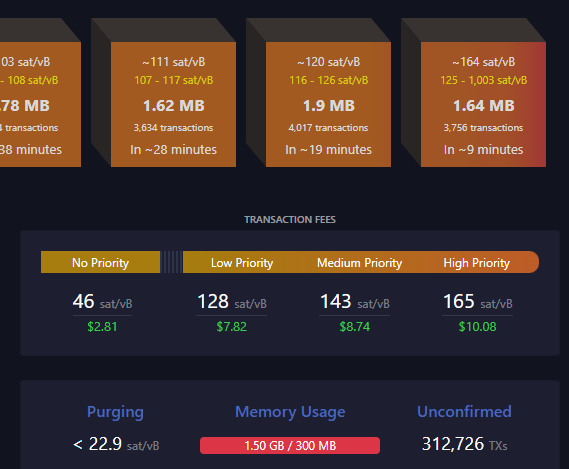Open the ~164 sat/vB mempool block
569x469 pixels.
[483, 104]
